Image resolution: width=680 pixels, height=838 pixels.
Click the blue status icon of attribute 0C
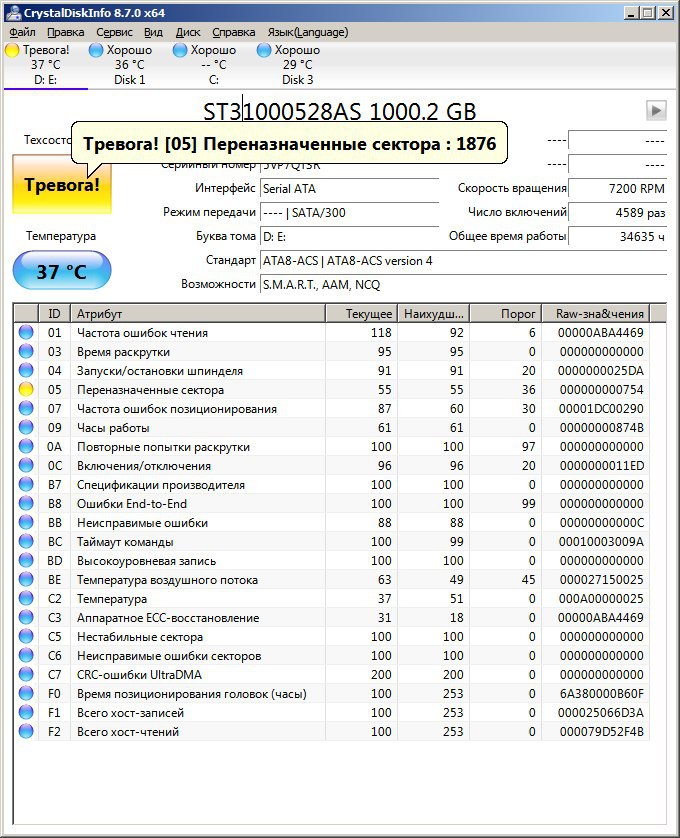tap(26, 465)
